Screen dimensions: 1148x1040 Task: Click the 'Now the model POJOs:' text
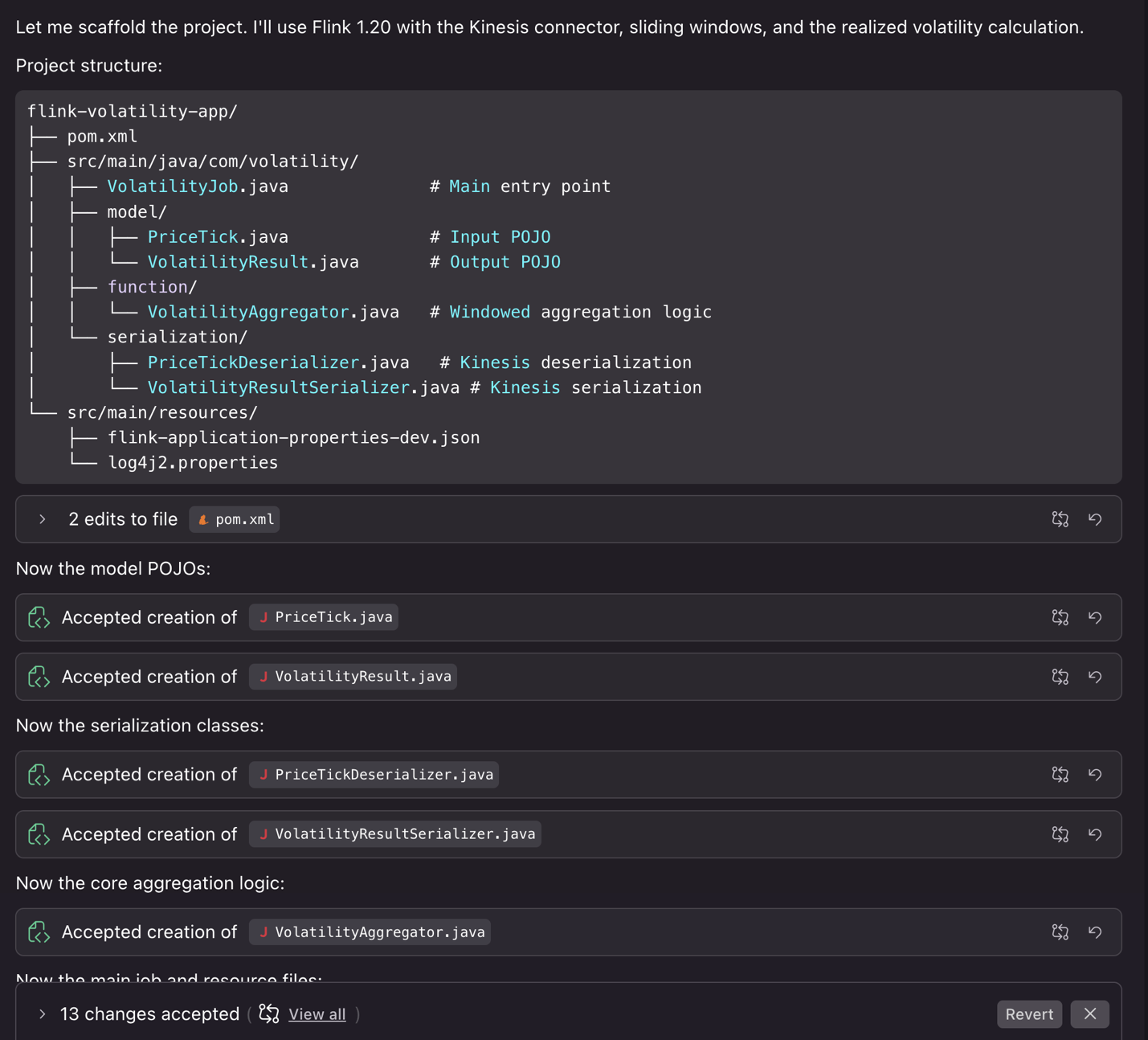(x=113, y=568)
